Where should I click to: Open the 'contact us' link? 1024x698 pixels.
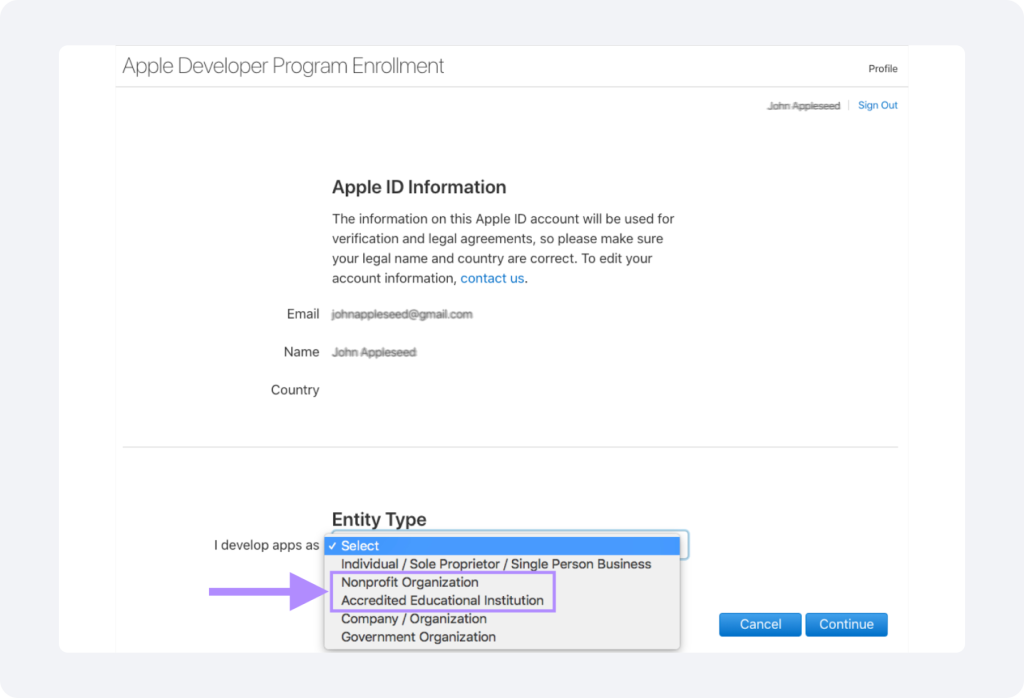coord(492,278)
